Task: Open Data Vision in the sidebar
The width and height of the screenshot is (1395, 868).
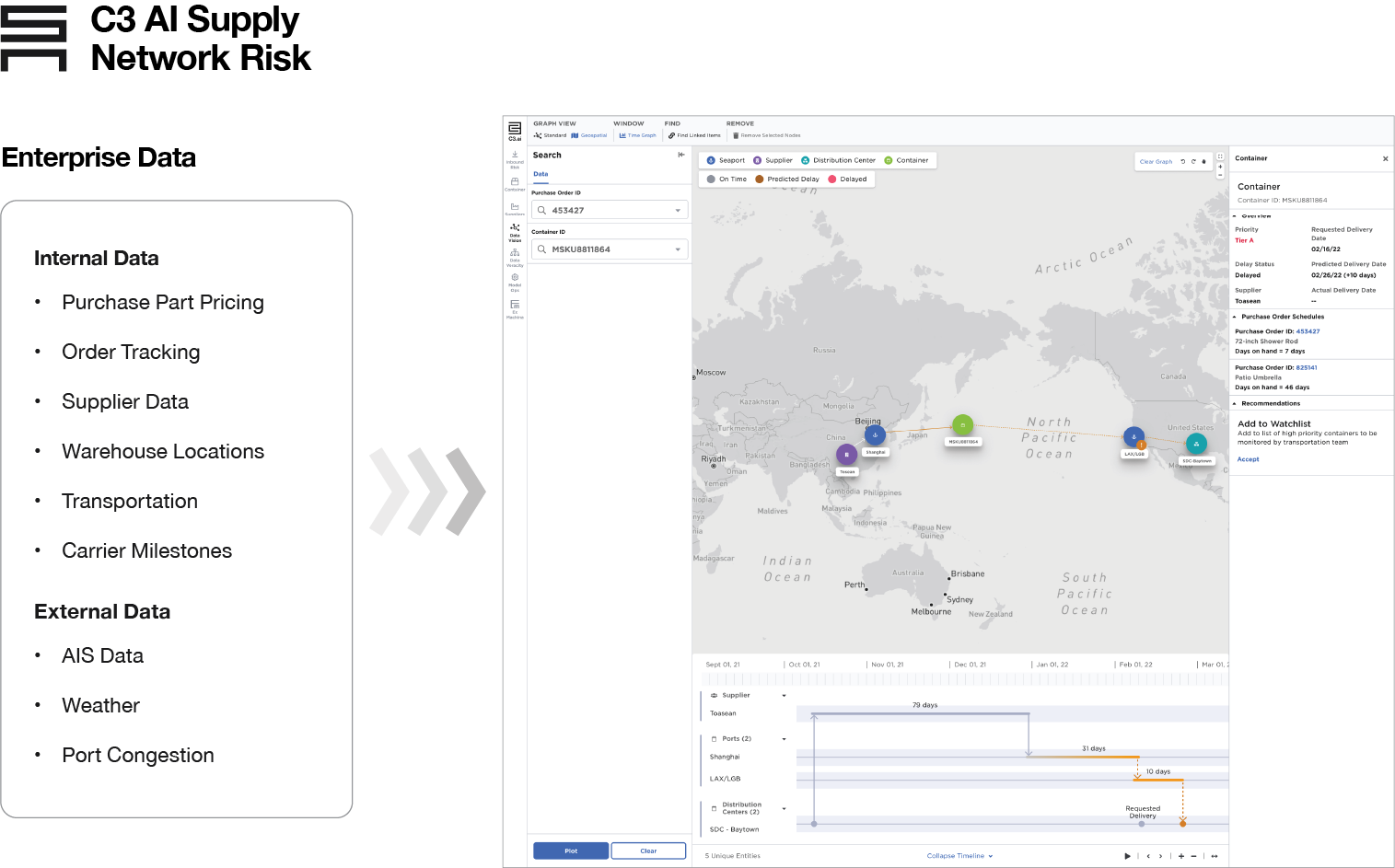Action: (x=515, y=232)
